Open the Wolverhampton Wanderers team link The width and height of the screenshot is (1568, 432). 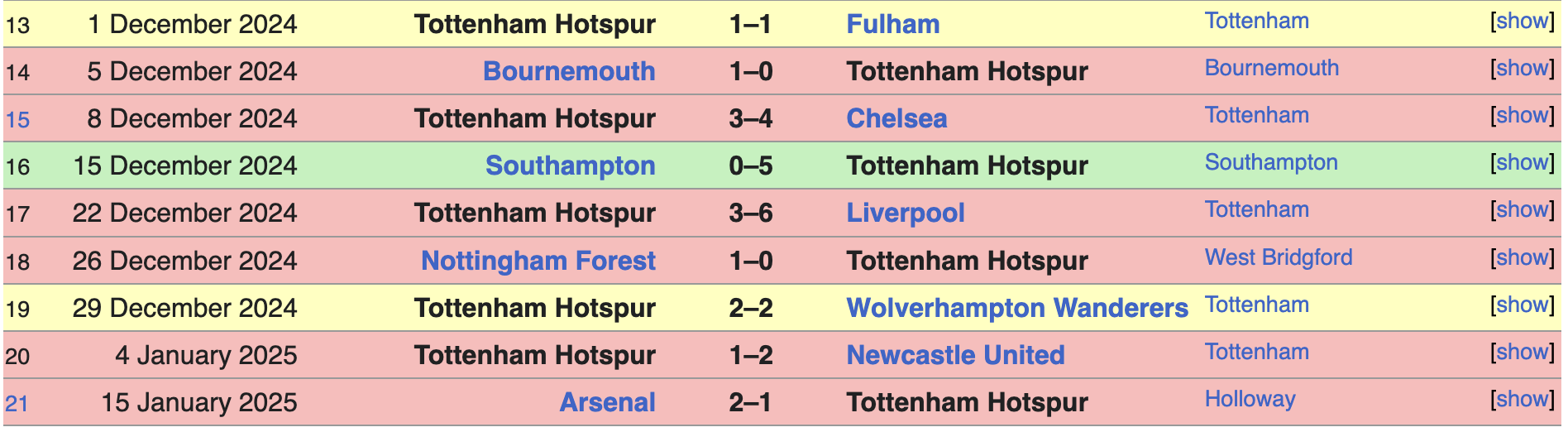(x=1017, y=308)
